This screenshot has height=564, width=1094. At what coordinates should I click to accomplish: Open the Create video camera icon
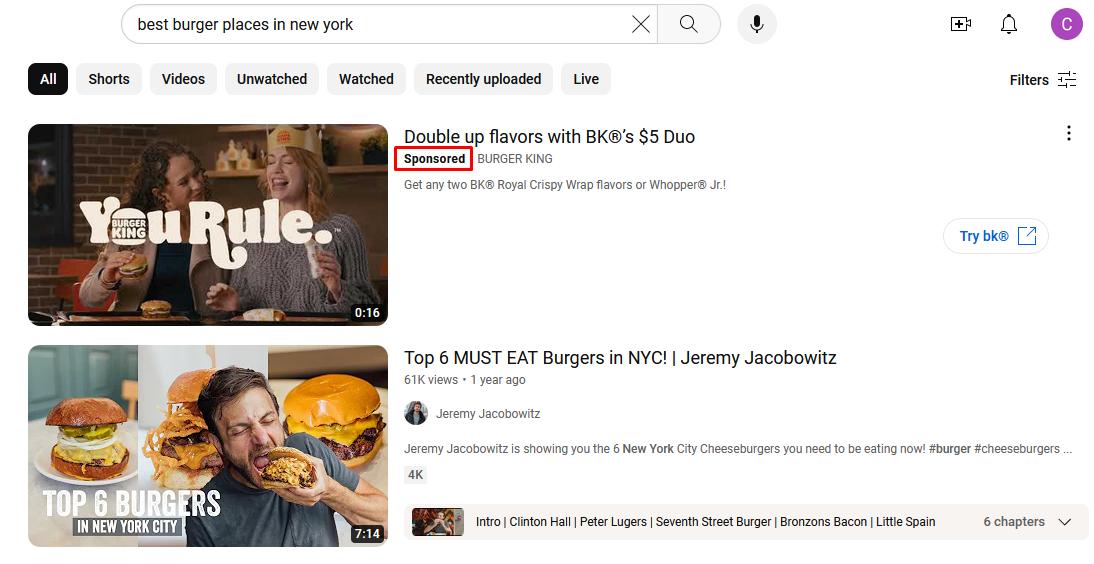click(x=961, y=24)
